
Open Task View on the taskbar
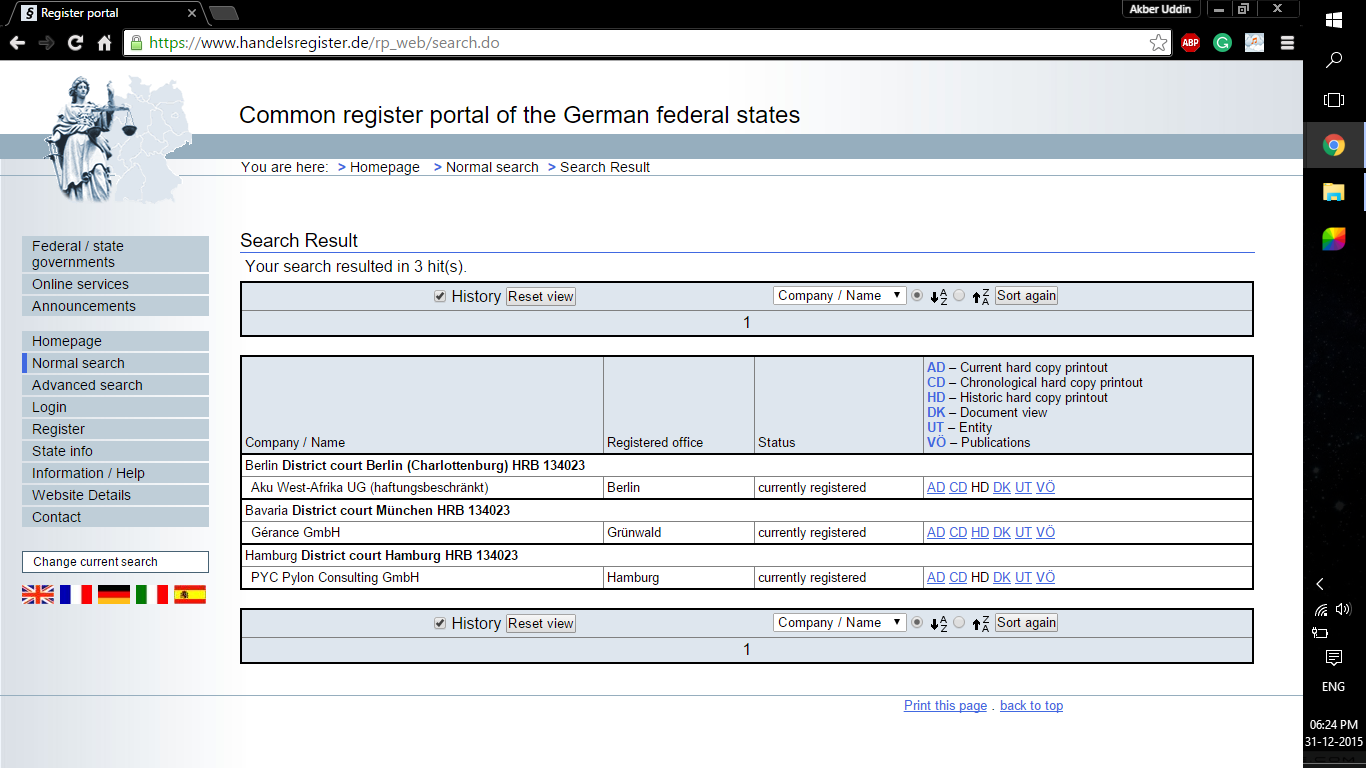[x=1334, y=100]
